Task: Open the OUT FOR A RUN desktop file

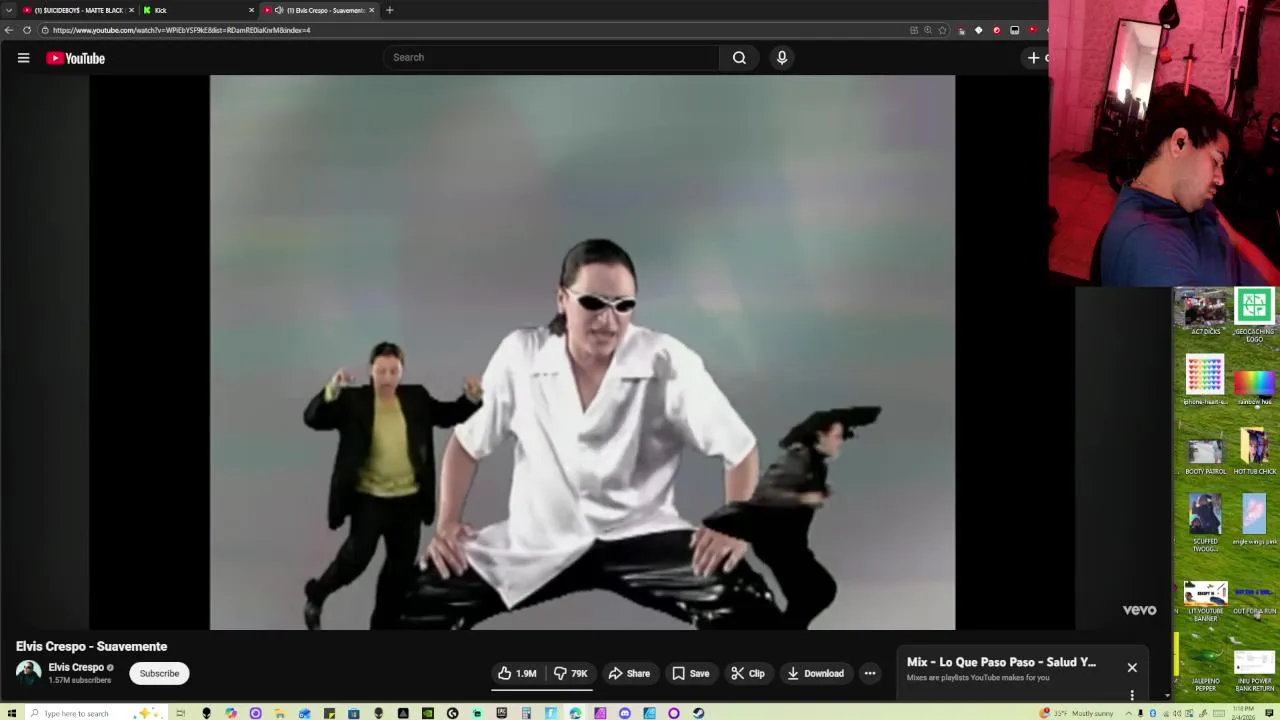Action: (x=1254, y=598)
